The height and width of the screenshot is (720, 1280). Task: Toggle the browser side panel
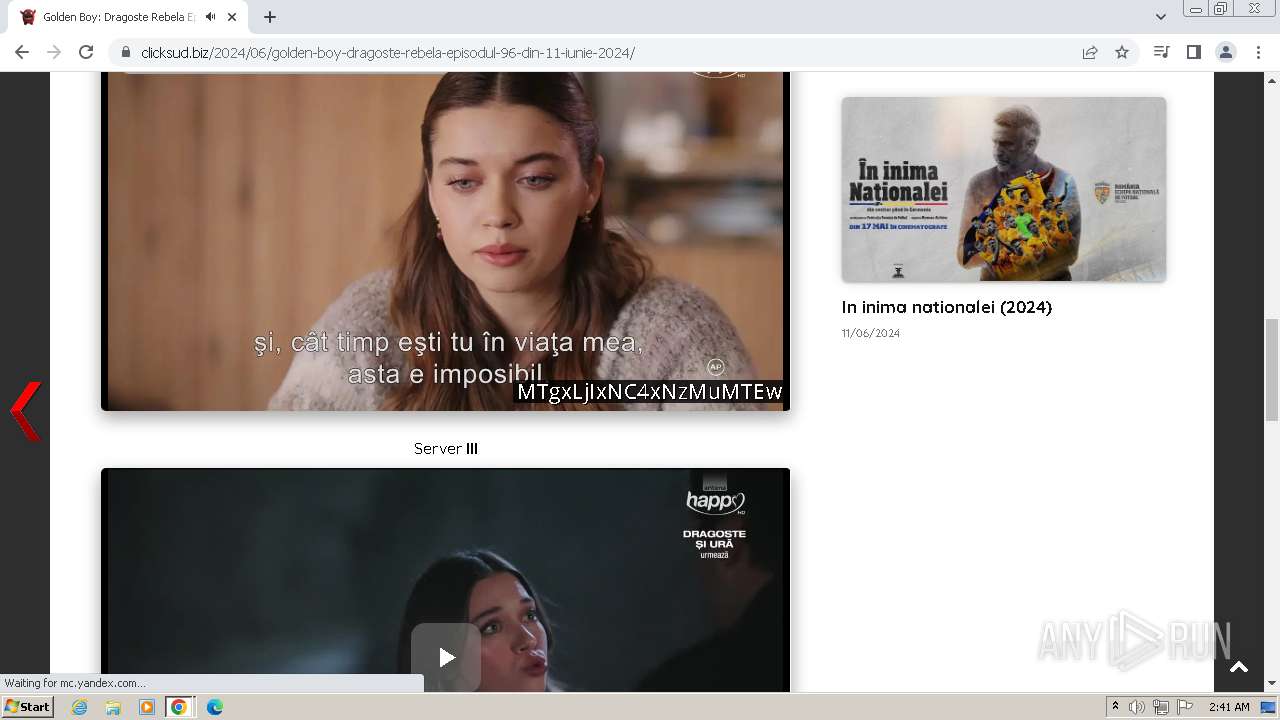pyautogui.click(x=1193, y=52)
